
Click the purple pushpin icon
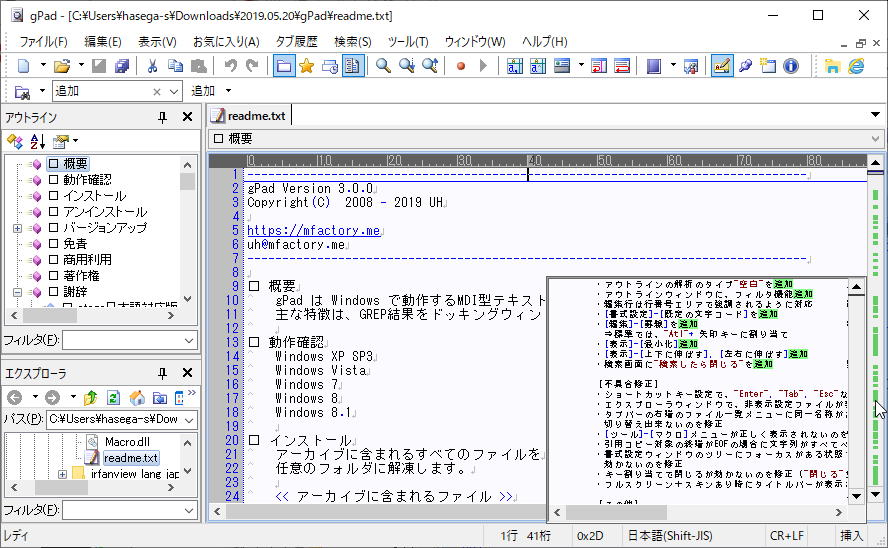pyautogui.click(x=745, y=66)
